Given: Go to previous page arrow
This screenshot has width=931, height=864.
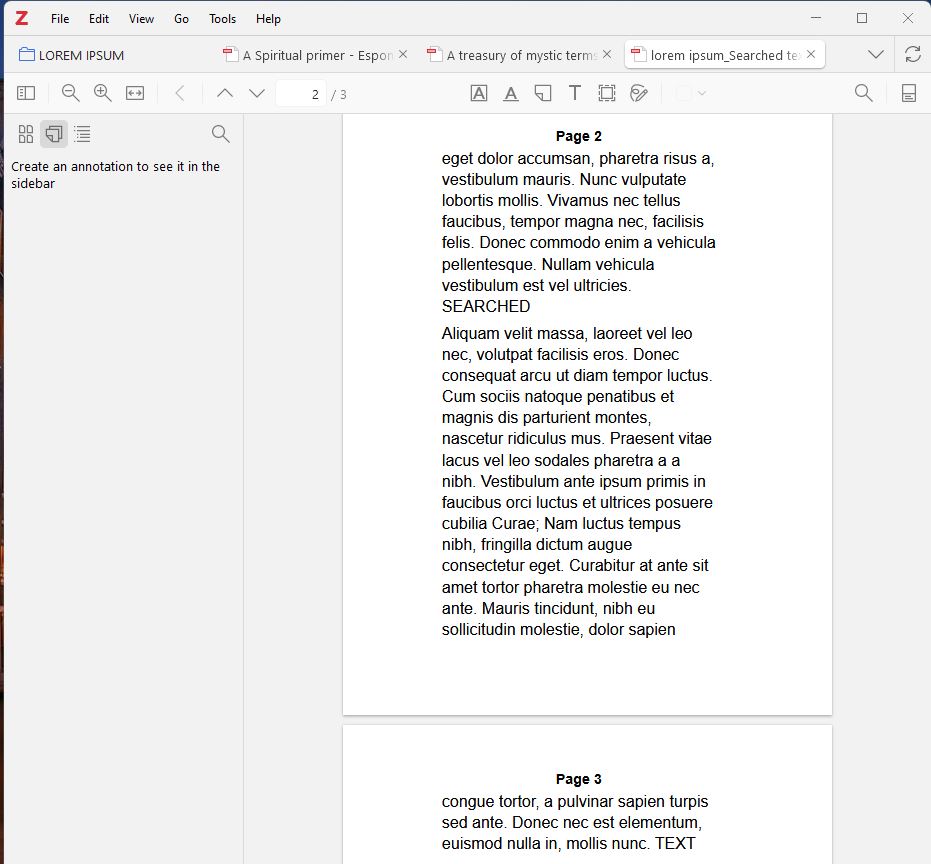Looking at the screenshot, I should (x=224, y=93).
